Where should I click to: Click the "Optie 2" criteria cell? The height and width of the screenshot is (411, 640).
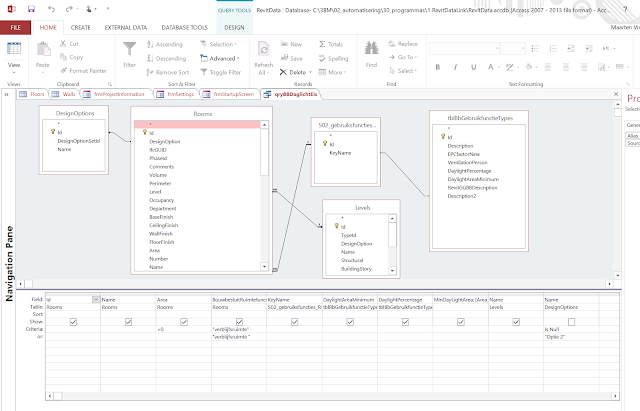pos(571,337)
